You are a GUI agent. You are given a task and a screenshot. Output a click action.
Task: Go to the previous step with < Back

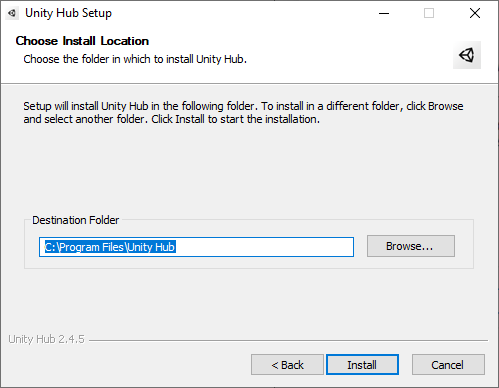[287, 365]
